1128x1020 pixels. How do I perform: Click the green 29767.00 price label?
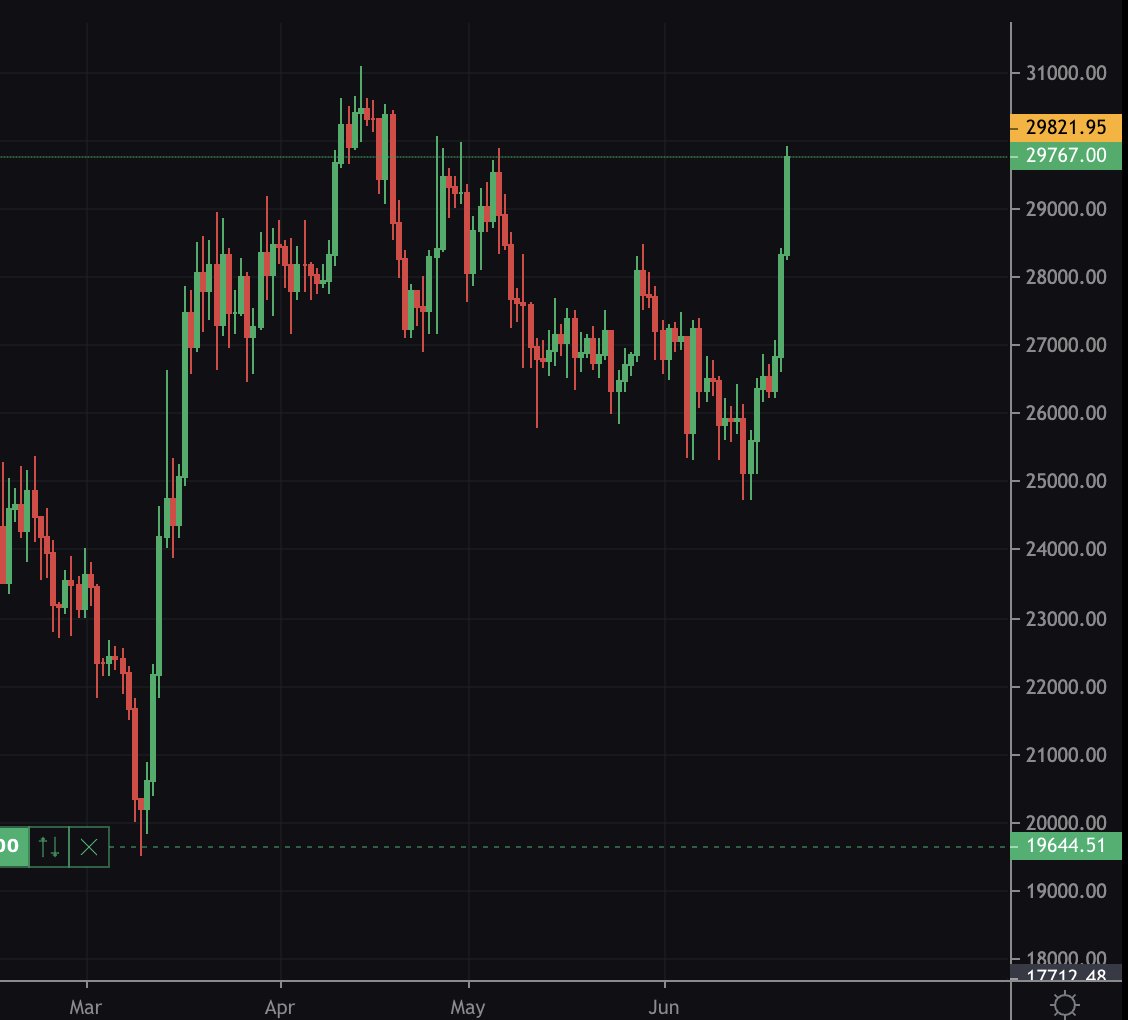[x=1065, y=155]
